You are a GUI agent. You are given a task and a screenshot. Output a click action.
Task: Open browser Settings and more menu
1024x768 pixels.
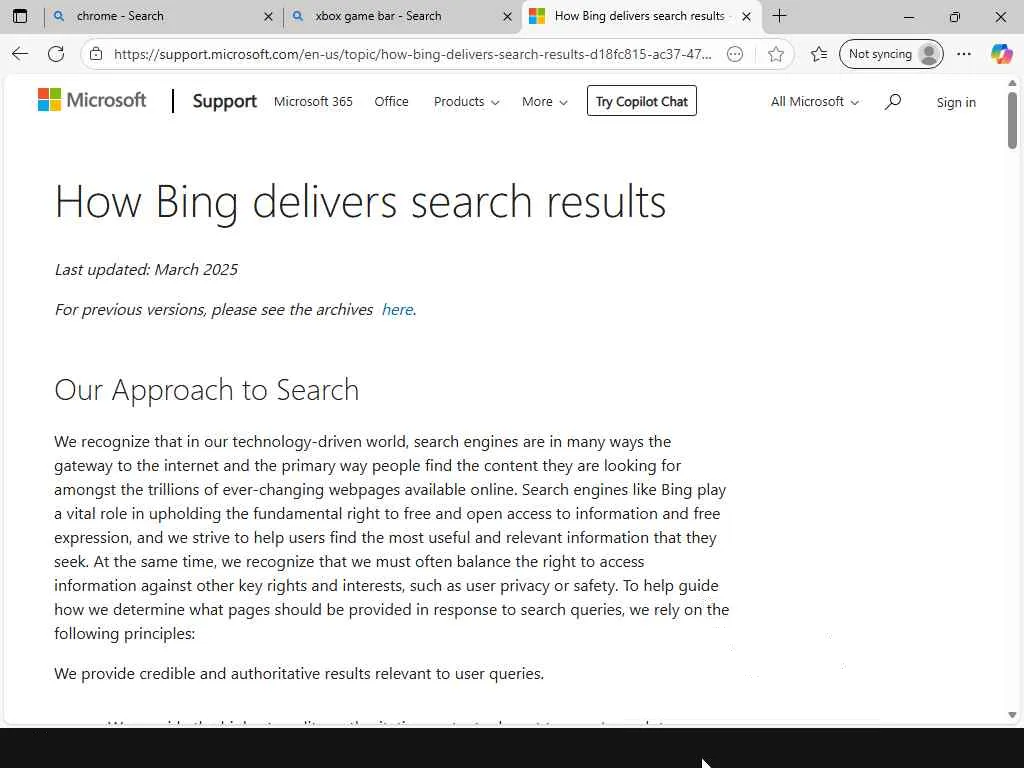pyautogui.click(x=964, y=54)
